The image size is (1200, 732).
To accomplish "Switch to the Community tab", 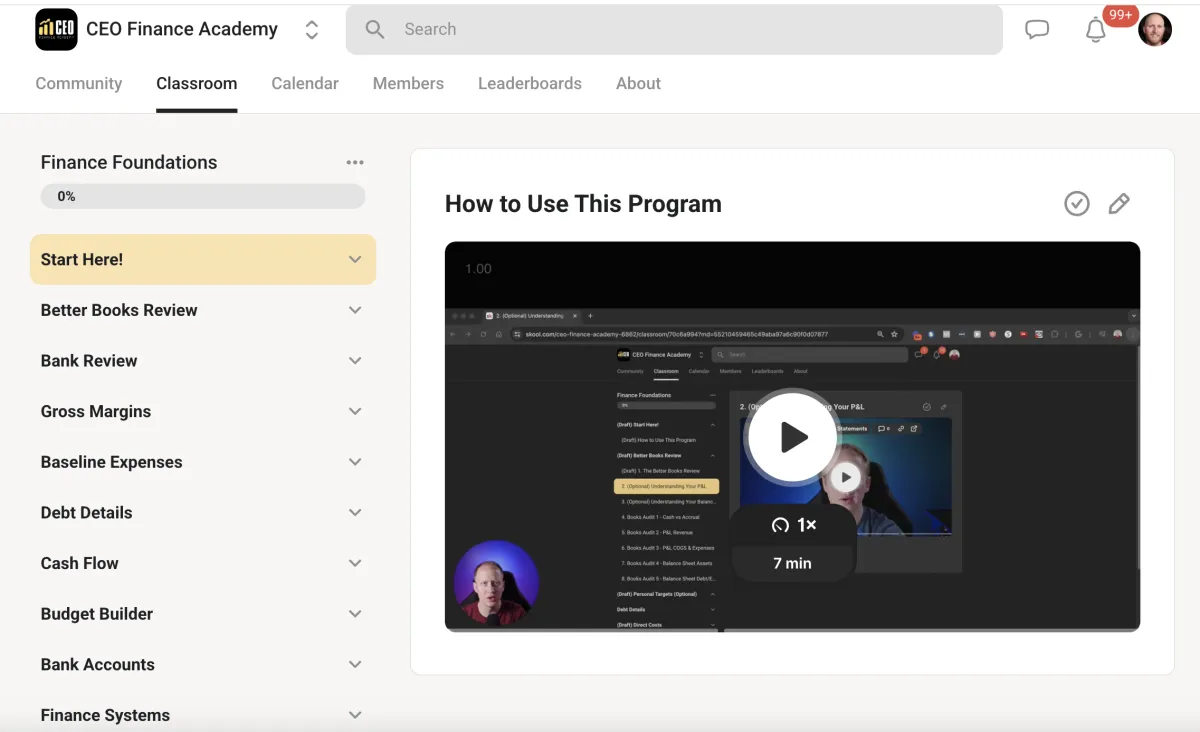I will [79, 84].
